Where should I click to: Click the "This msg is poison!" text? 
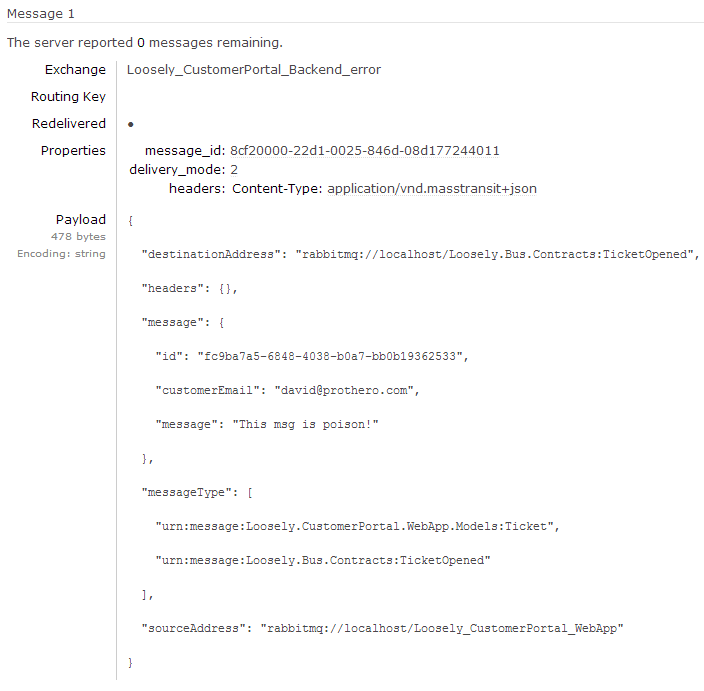pyautogui.click(x=305, y=424)
